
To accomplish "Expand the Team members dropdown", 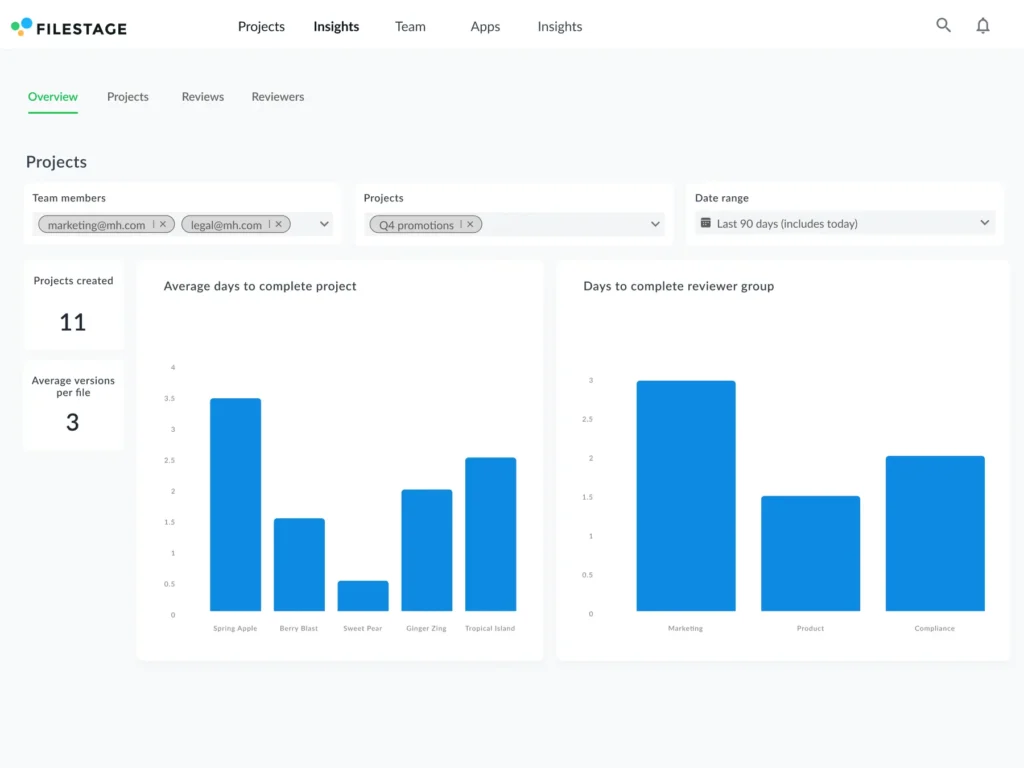I will (322, 224).
